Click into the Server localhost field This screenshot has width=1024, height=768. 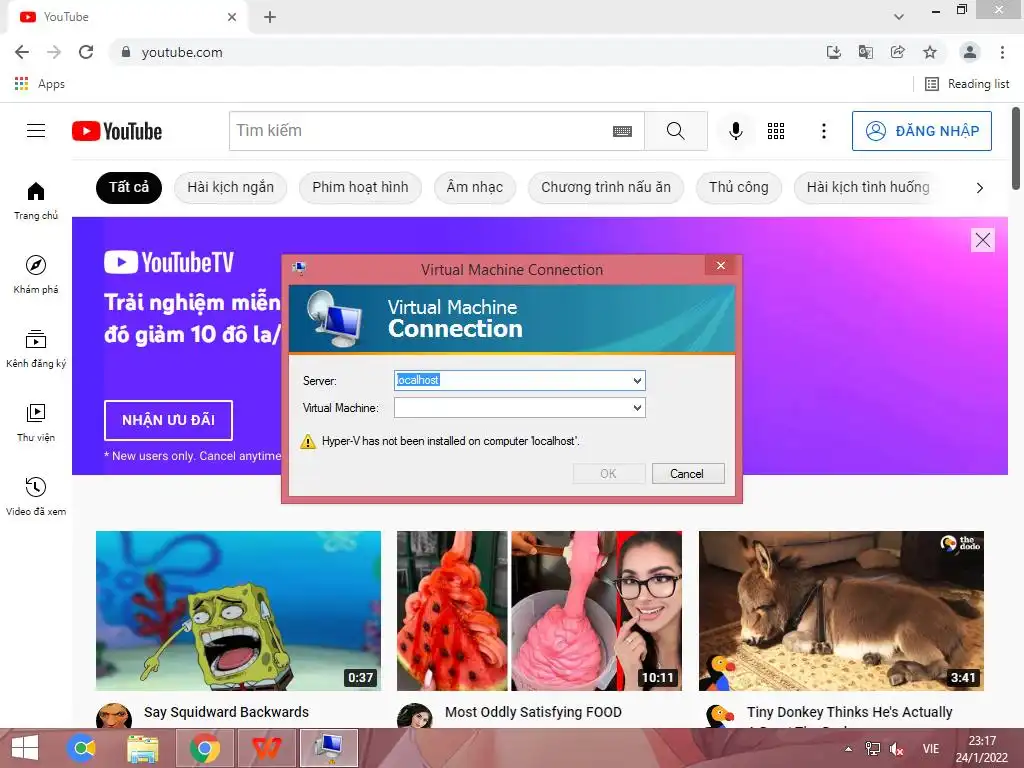tap(512, 381)
